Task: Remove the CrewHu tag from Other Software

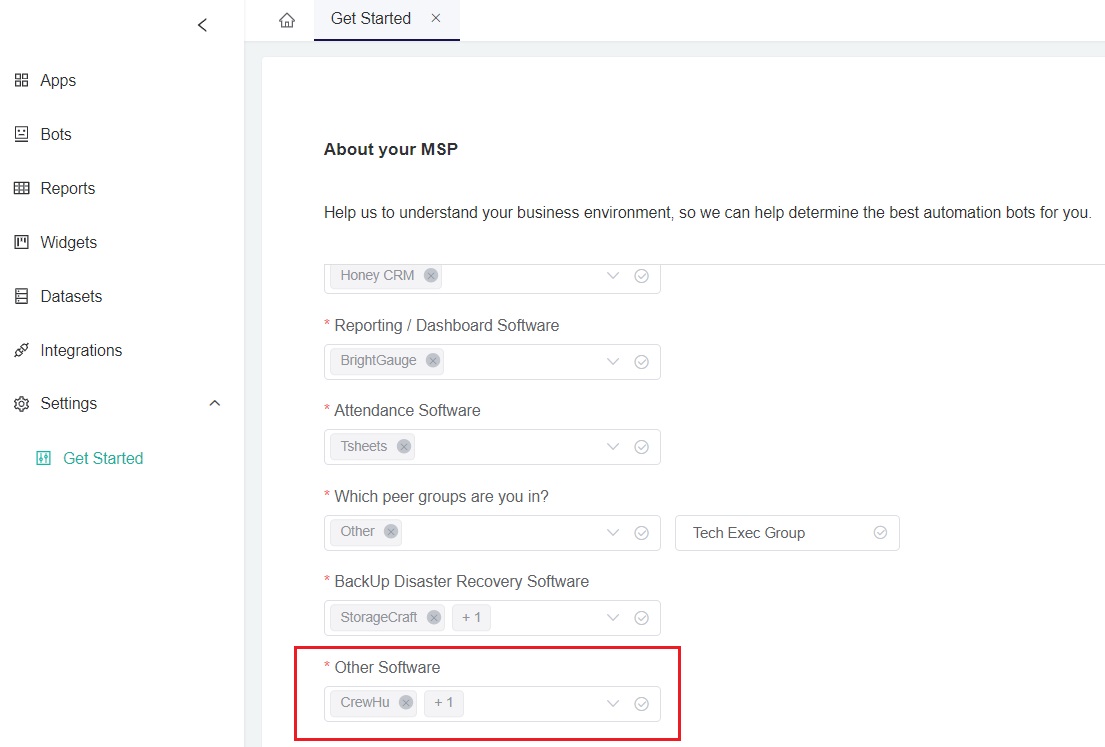Action: click(405, 703)
